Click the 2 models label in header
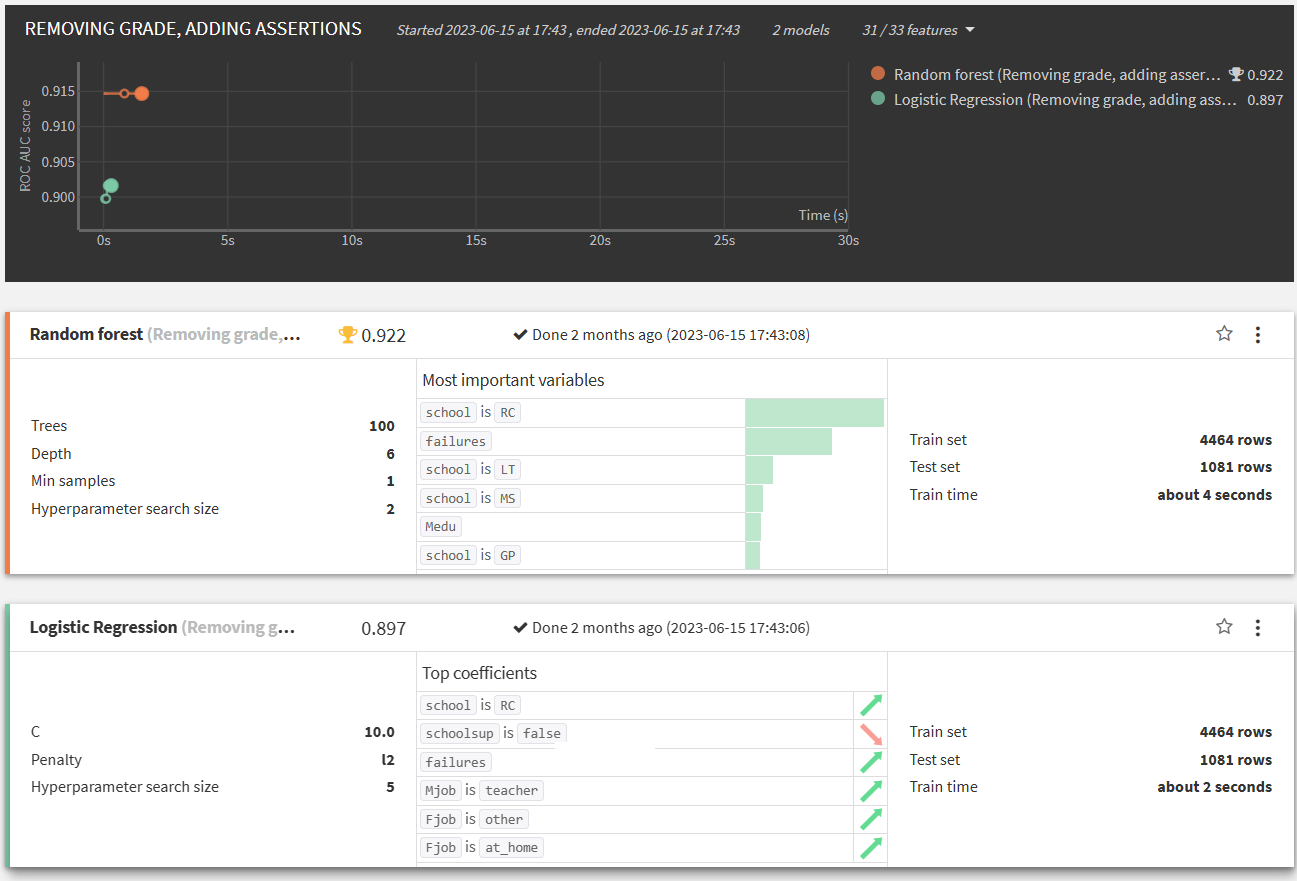Viewport: 1297px width, 881px height. click(x=801, y=30)
